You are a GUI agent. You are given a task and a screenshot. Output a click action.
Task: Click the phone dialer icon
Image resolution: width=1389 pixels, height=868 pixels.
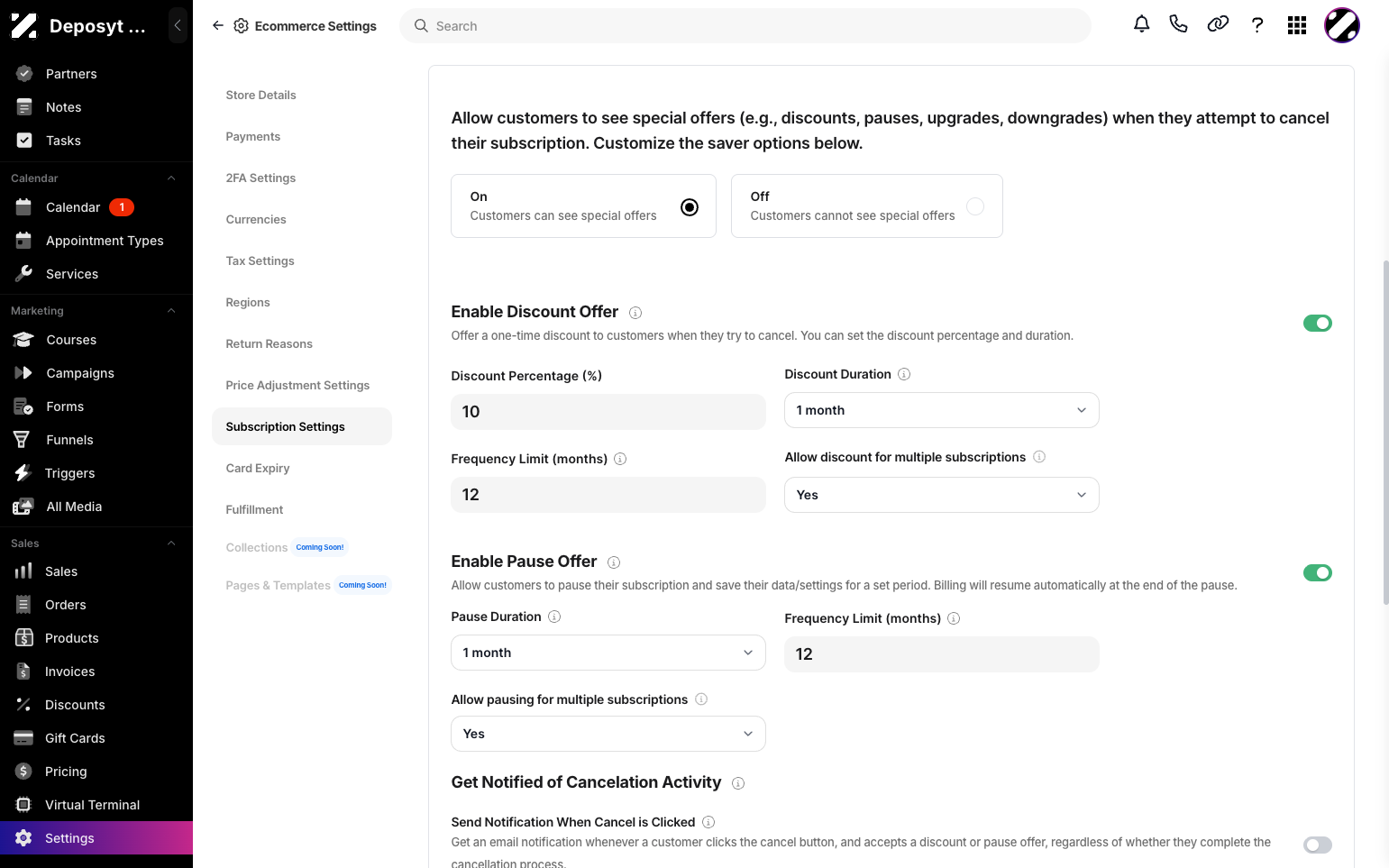(1178, 24)
